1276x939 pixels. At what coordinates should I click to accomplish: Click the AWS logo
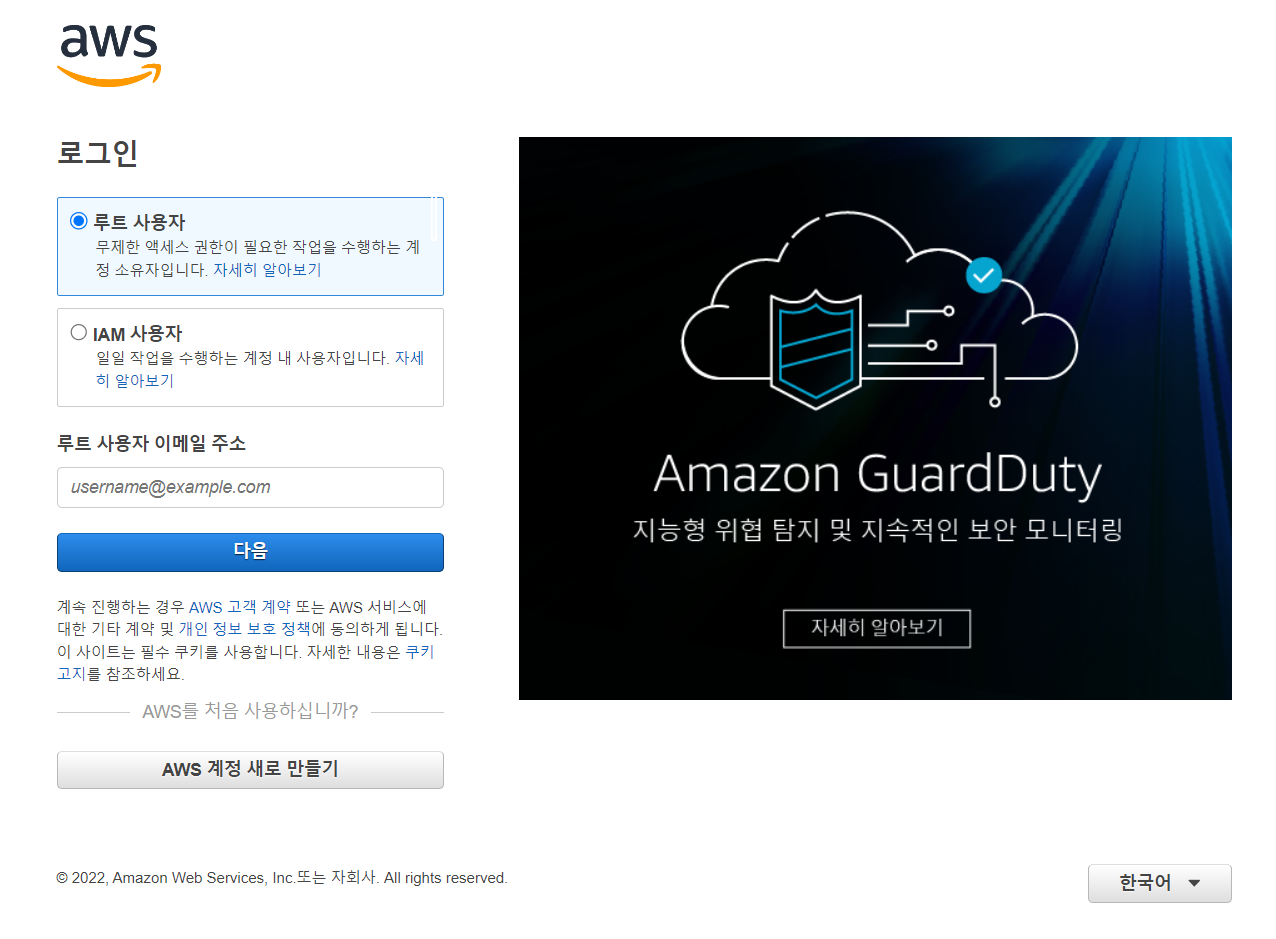pyautogui.click(x=109, y=55)
